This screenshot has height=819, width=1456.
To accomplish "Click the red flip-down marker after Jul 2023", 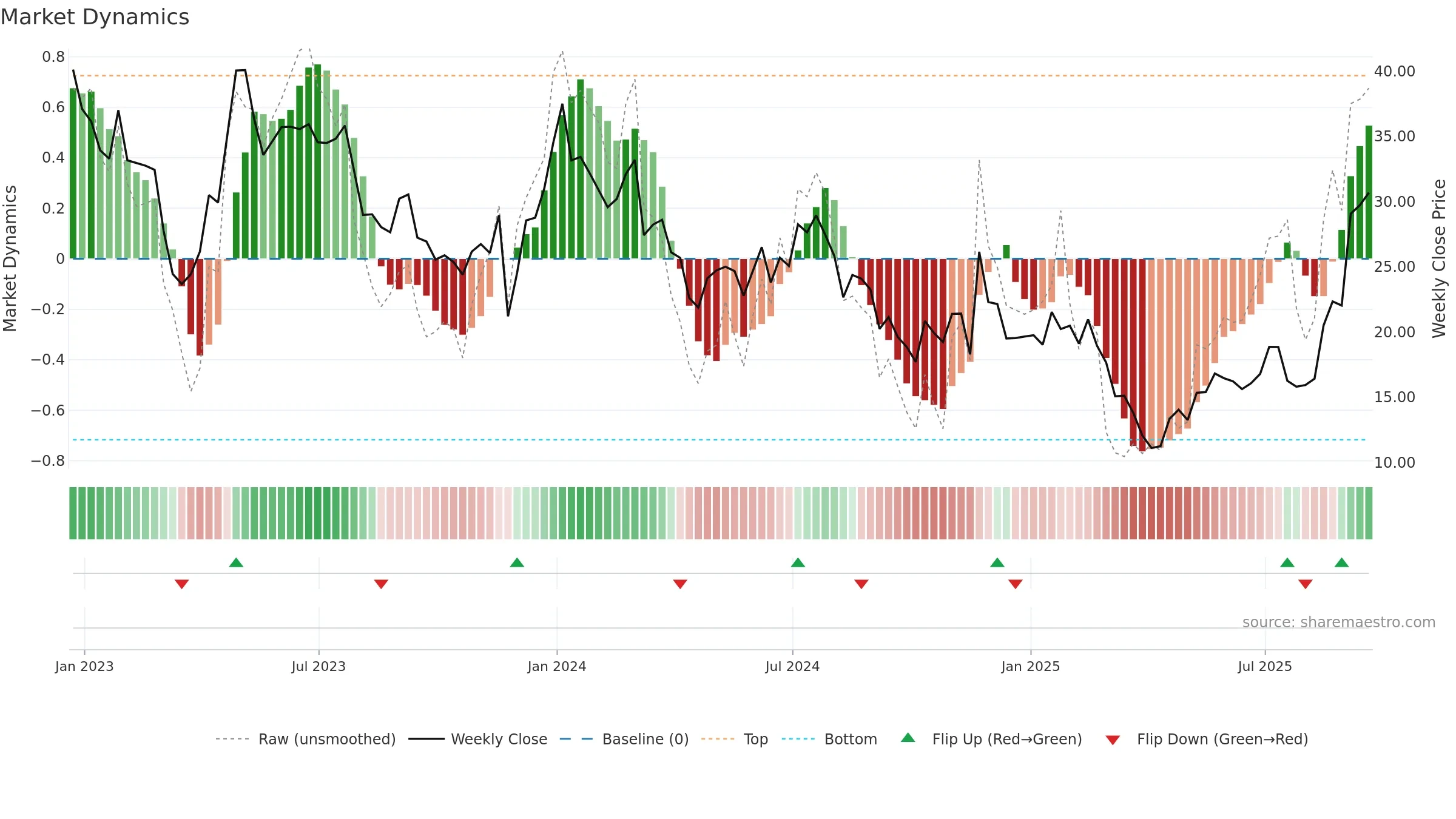I will 381,584.
